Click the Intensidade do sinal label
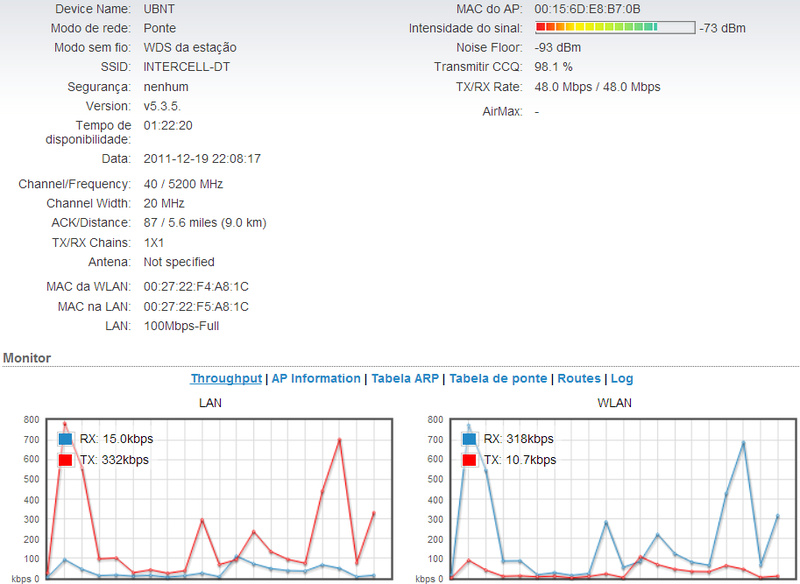 pyautogui.click(x=465, y=28)
